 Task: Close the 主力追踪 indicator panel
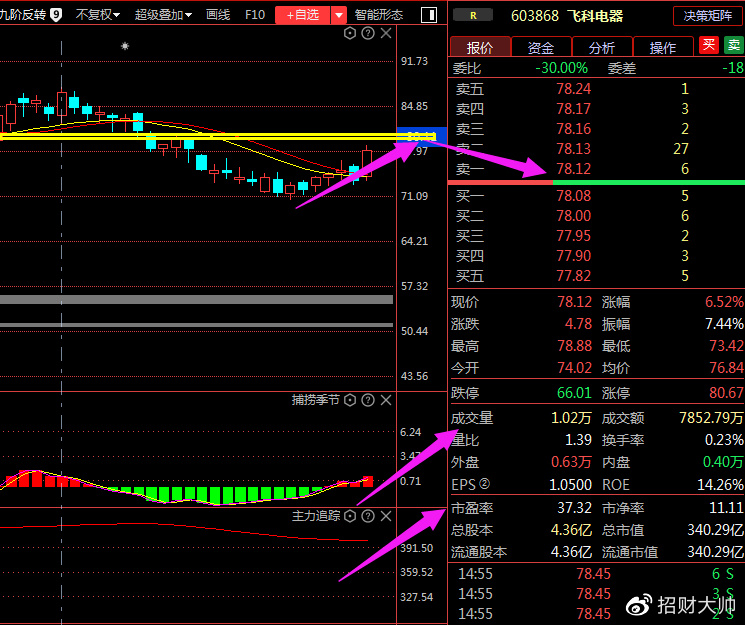click(386, 516)
